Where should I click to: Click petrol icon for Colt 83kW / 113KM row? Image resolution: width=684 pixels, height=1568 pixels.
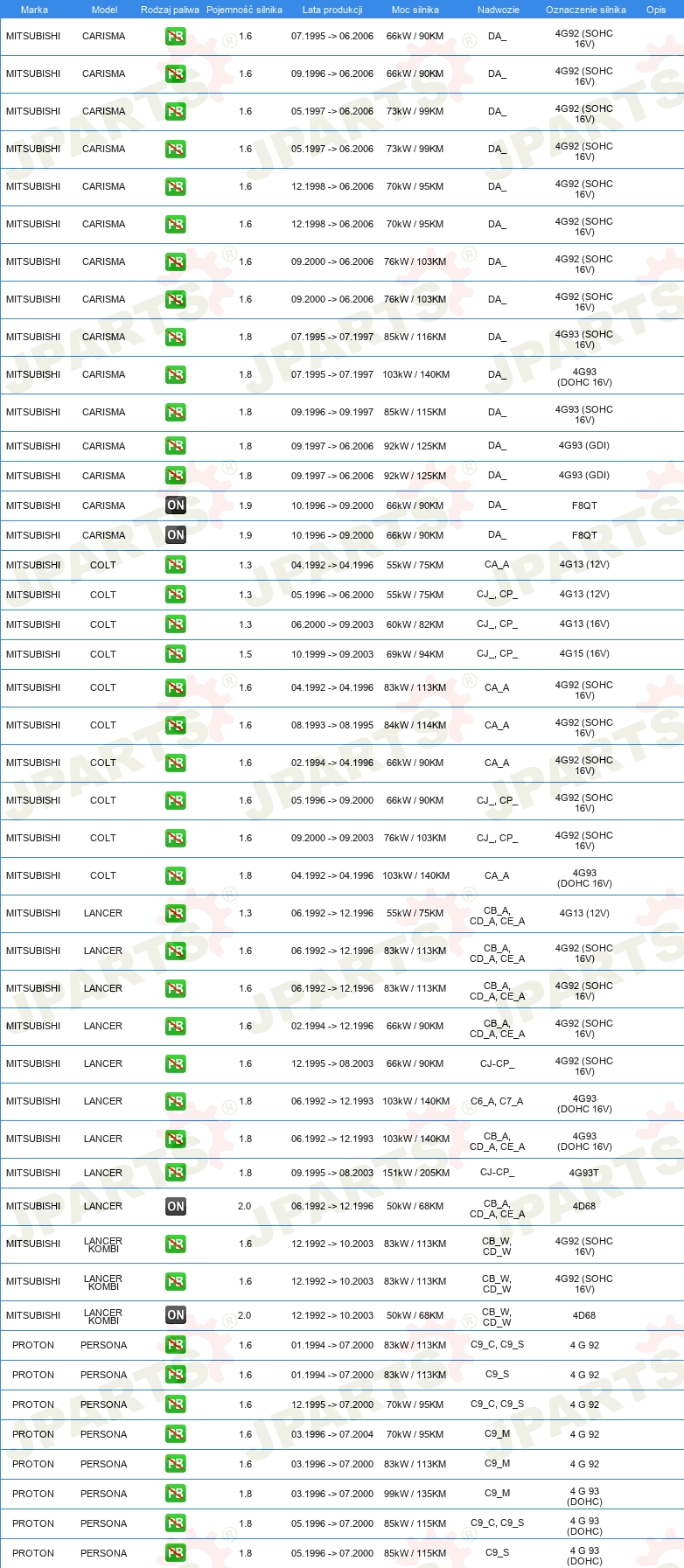pos(176,688)
